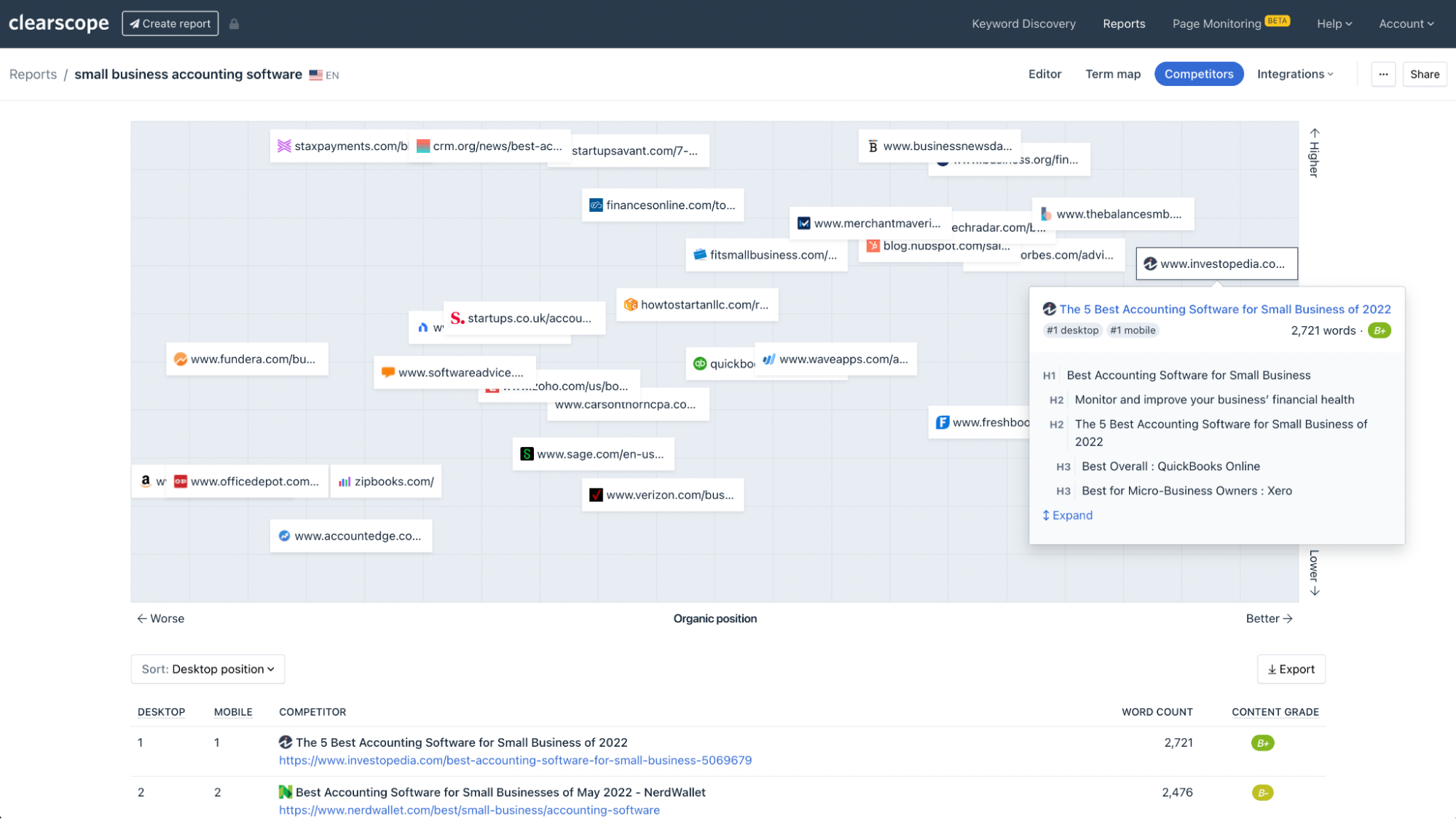Switch to the Editor tab
The image size is (1456, 819).
[1044, 74]
